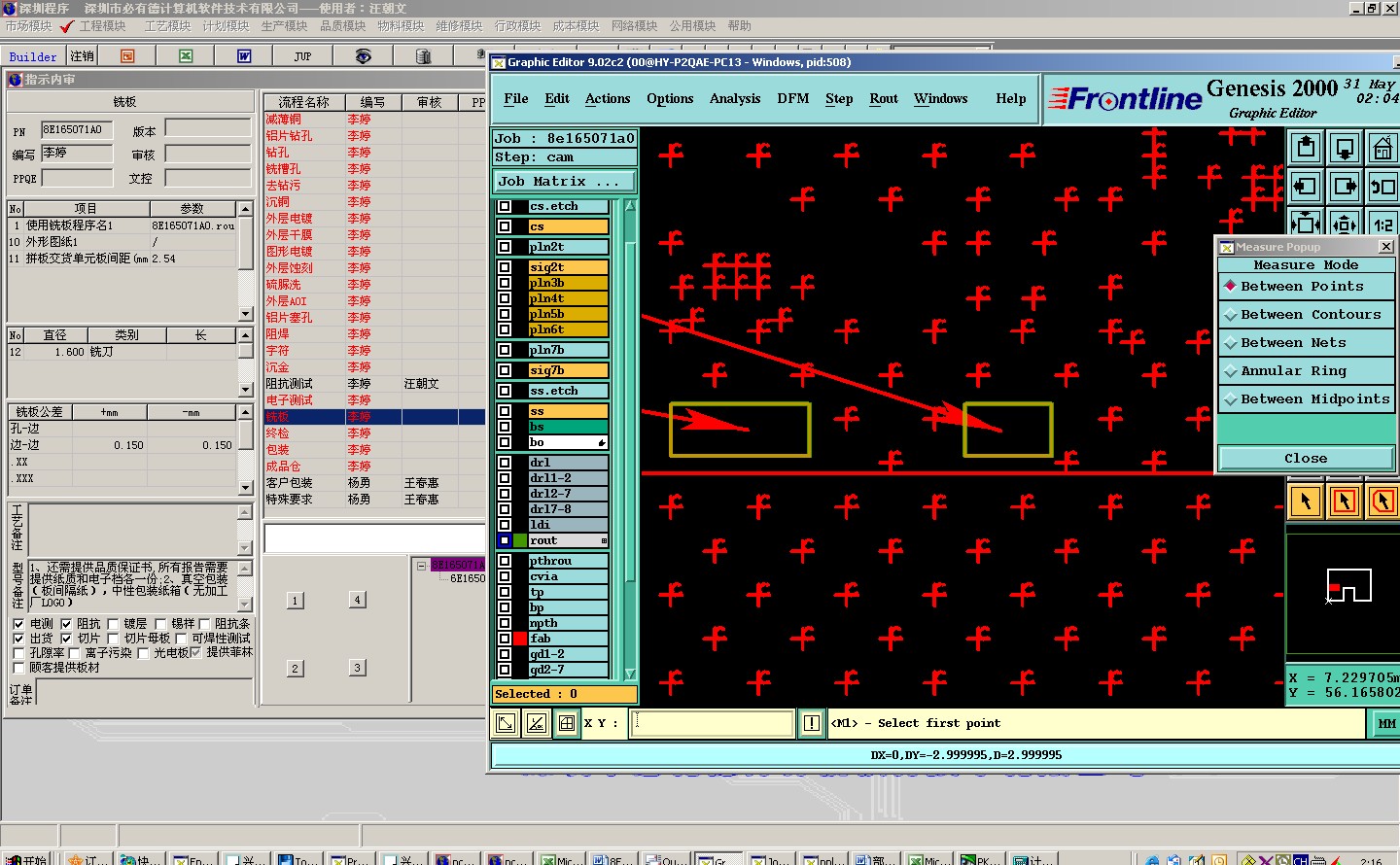Viewport: 1400px width, 865px height.
Task: Click the middle highlighted arrow select icon
Action: coord(1345,502)
